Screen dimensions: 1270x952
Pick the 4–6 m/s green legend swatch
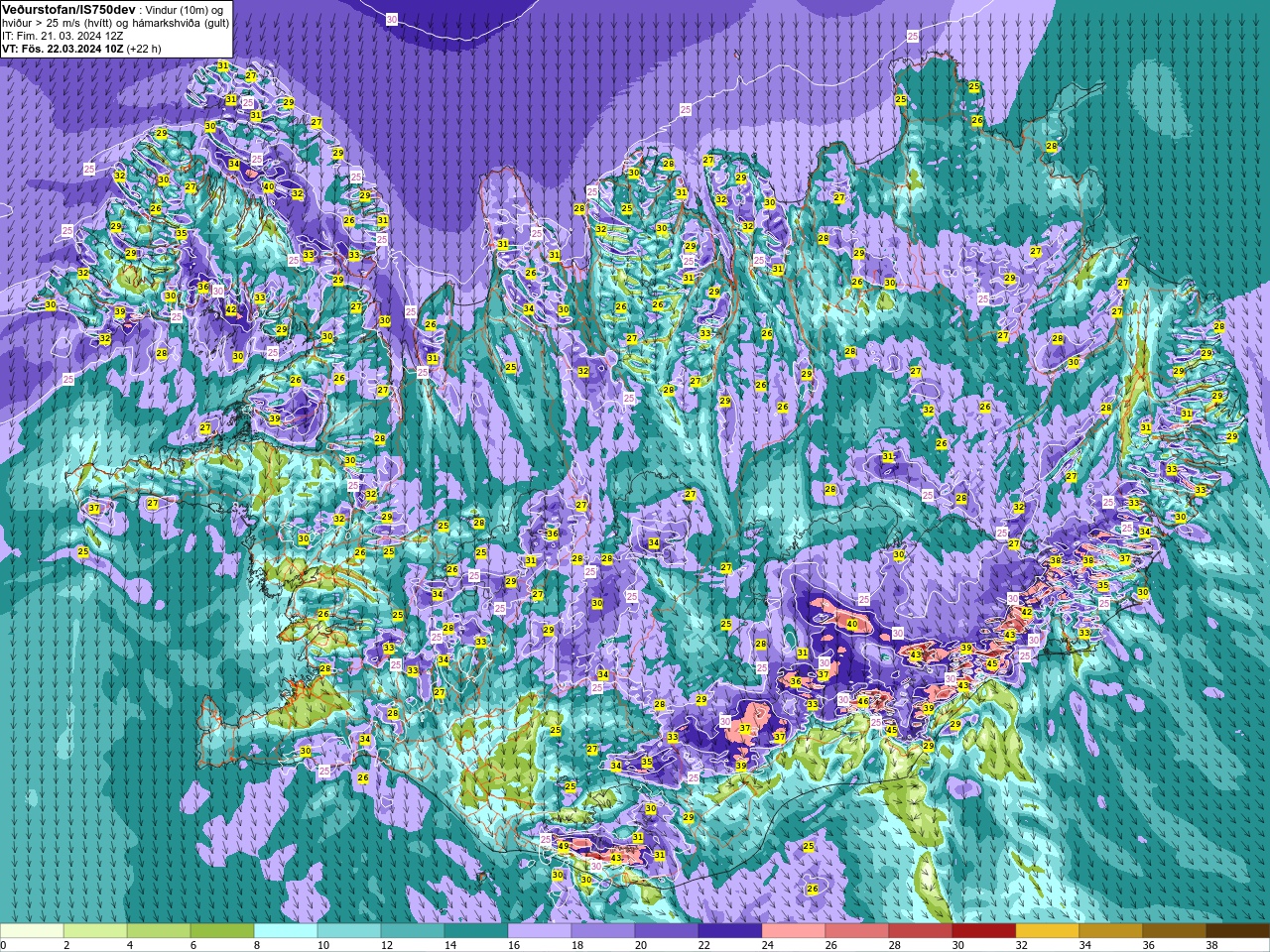pos(159,931)
